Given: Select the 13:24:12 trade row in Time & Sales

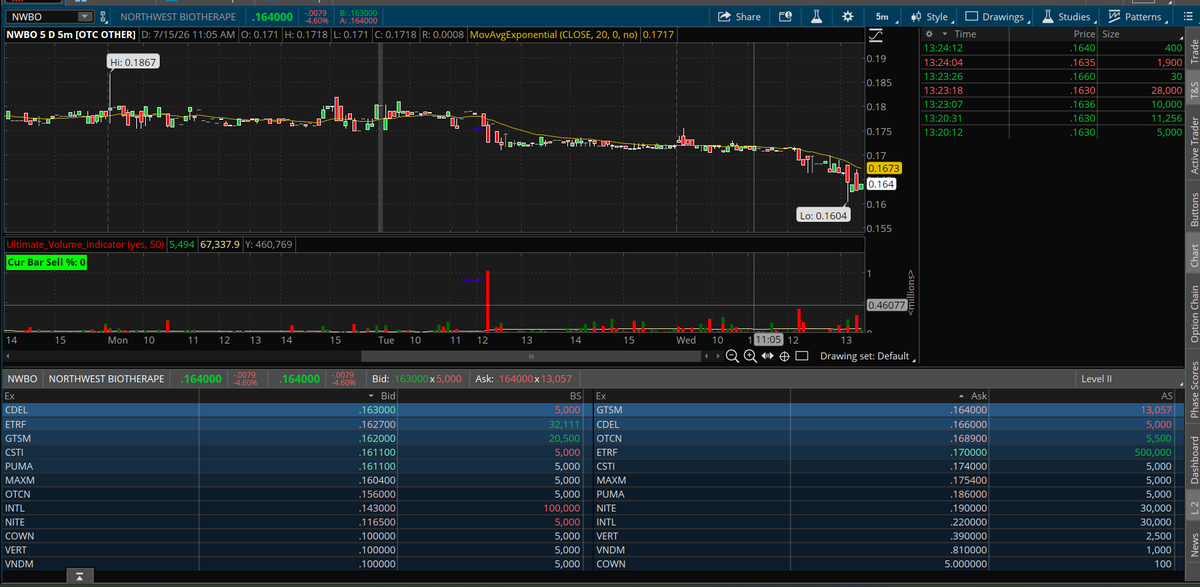Looking at the screenshot, I should (1053, 47).
